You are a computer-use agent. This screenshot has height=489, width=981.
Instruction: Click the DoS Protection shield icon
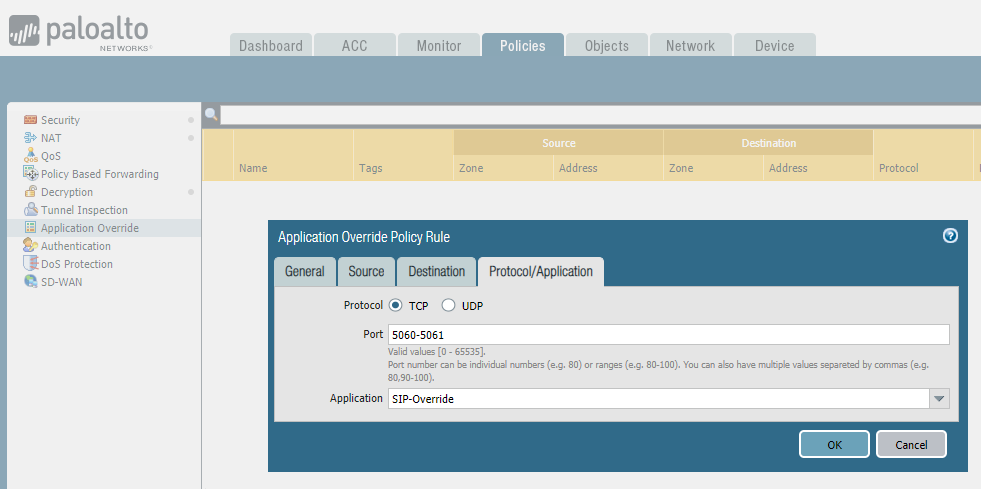(30, 263)
